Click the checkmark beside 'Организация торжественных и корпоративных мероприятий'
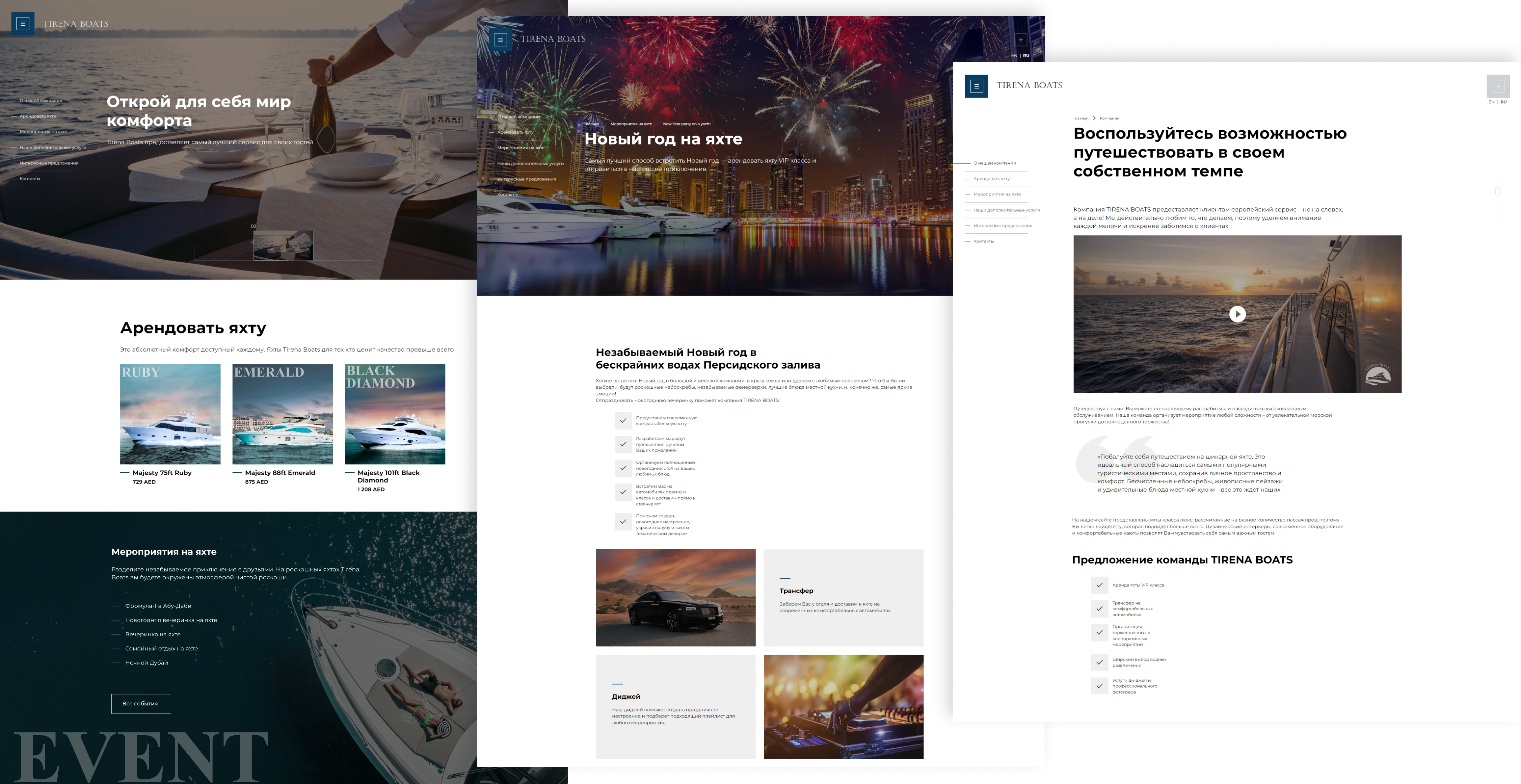This screenshot has height=784, width=1521. coord(1099,632)
